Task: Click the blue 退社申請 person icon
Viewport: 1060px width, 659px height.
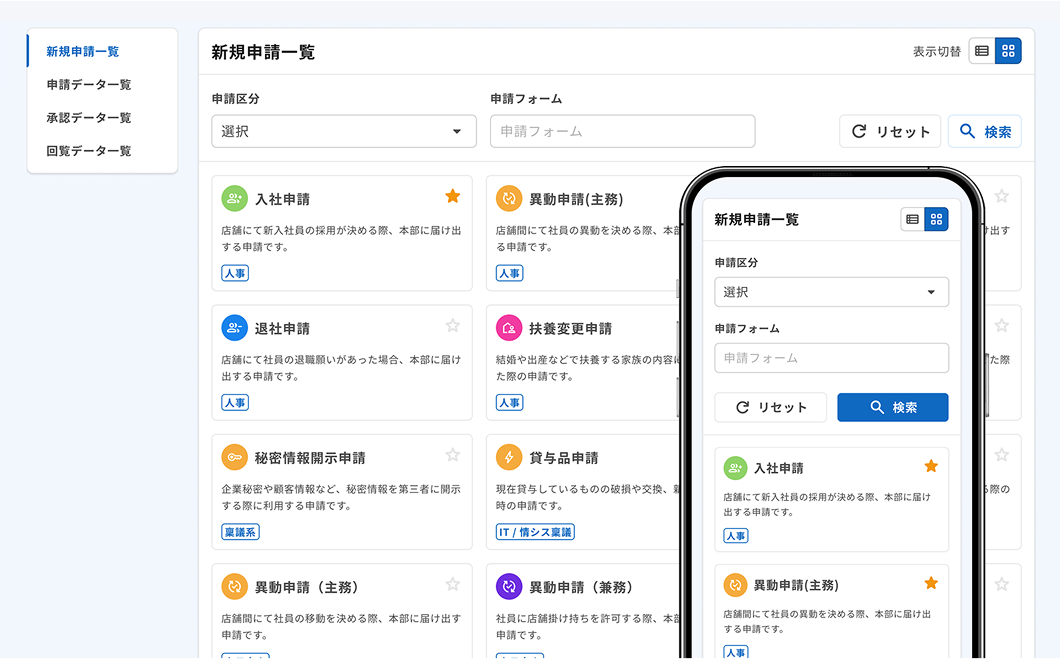Action: click(x=234, y=328)
